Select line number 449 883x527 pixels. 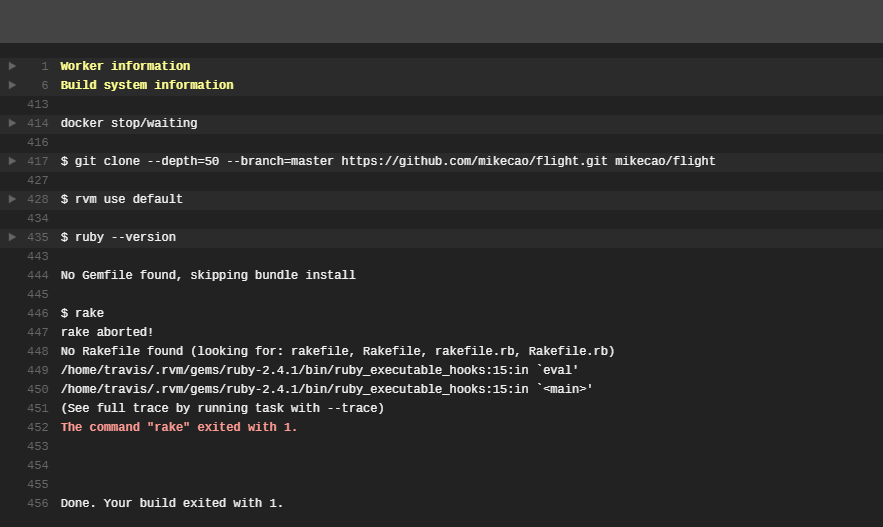tap(38, 370)
